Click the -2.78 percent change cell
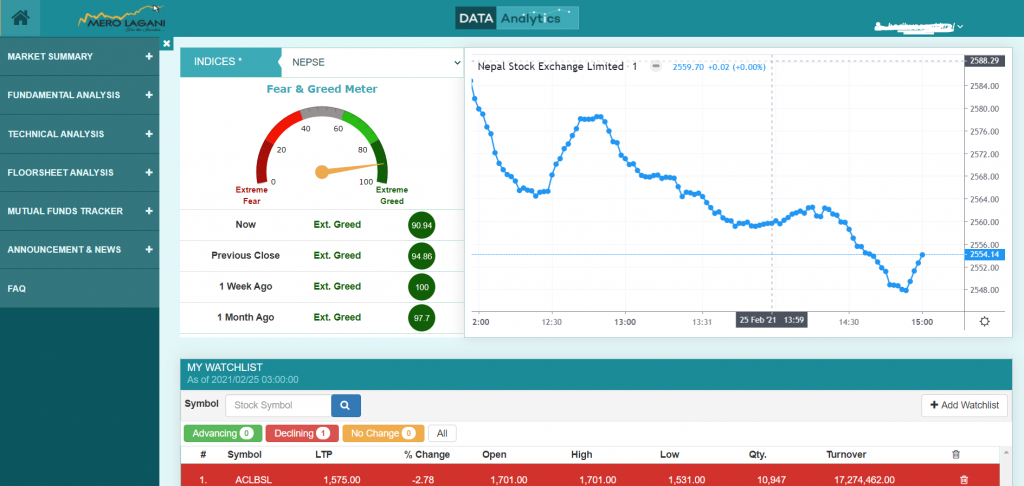The image size is (1024, 486). (x=424, y=480)
